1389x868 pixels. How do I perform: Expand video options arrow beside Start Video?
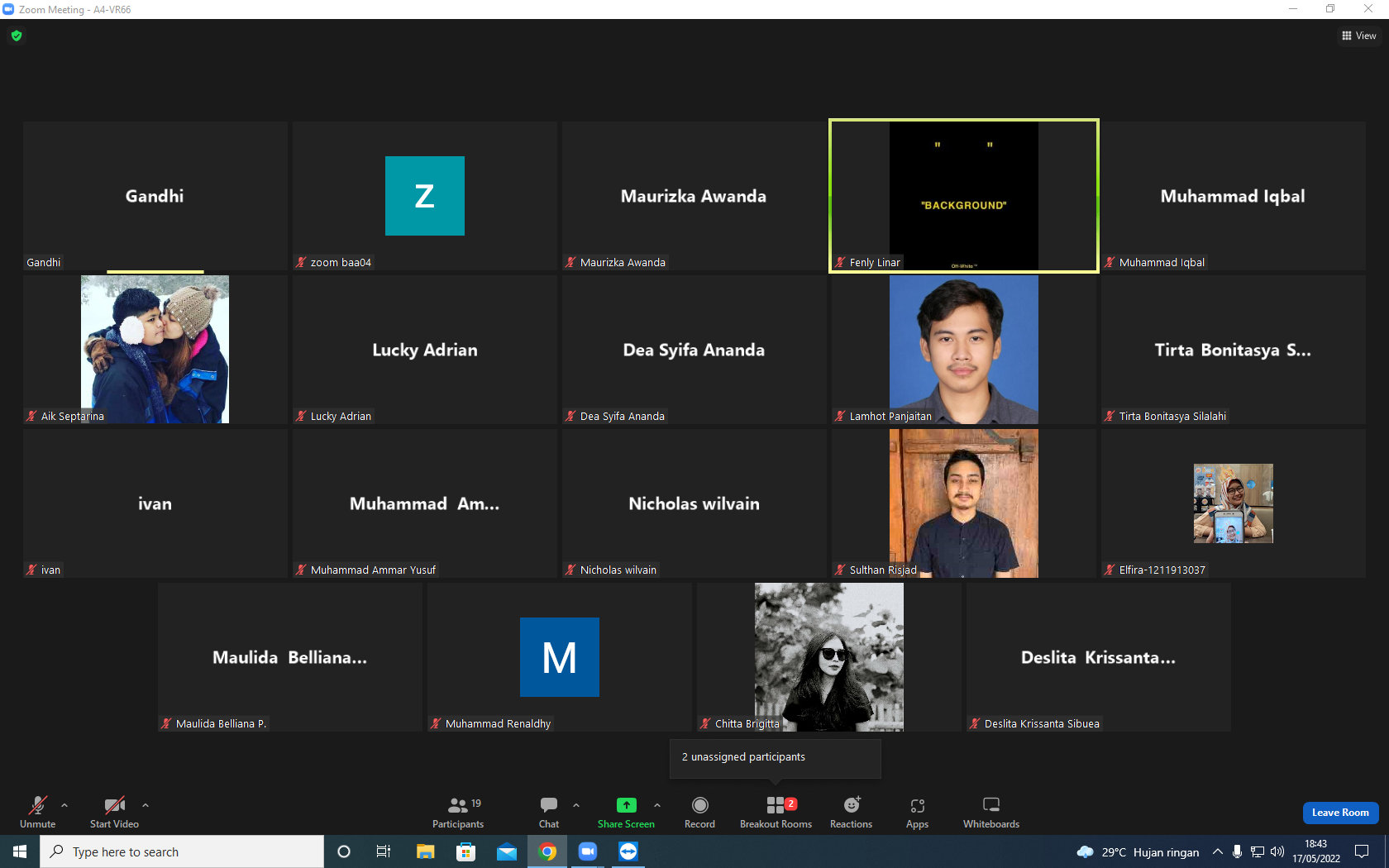[x=146, y=804]
